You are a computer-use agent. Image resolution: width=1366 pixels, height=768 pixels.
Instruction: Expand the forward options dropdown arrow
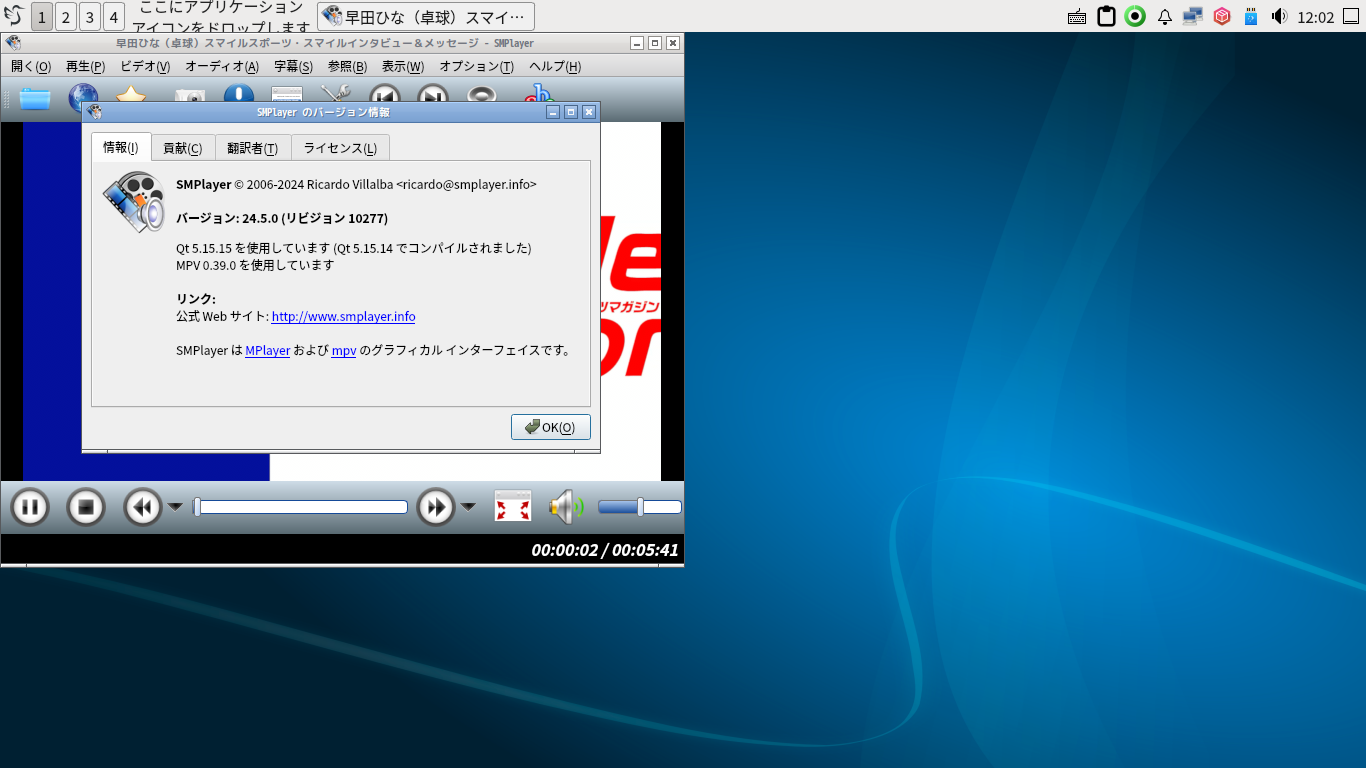(468, 507)
